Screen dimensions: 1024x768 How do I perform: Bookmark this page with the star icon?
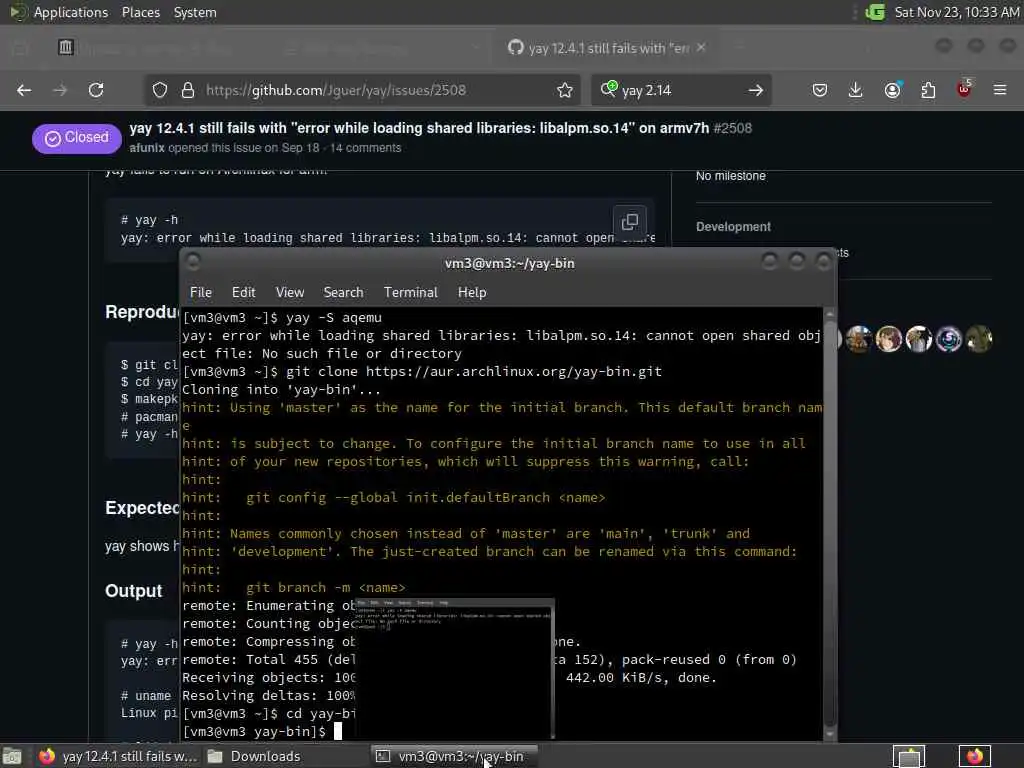(565, 90)
